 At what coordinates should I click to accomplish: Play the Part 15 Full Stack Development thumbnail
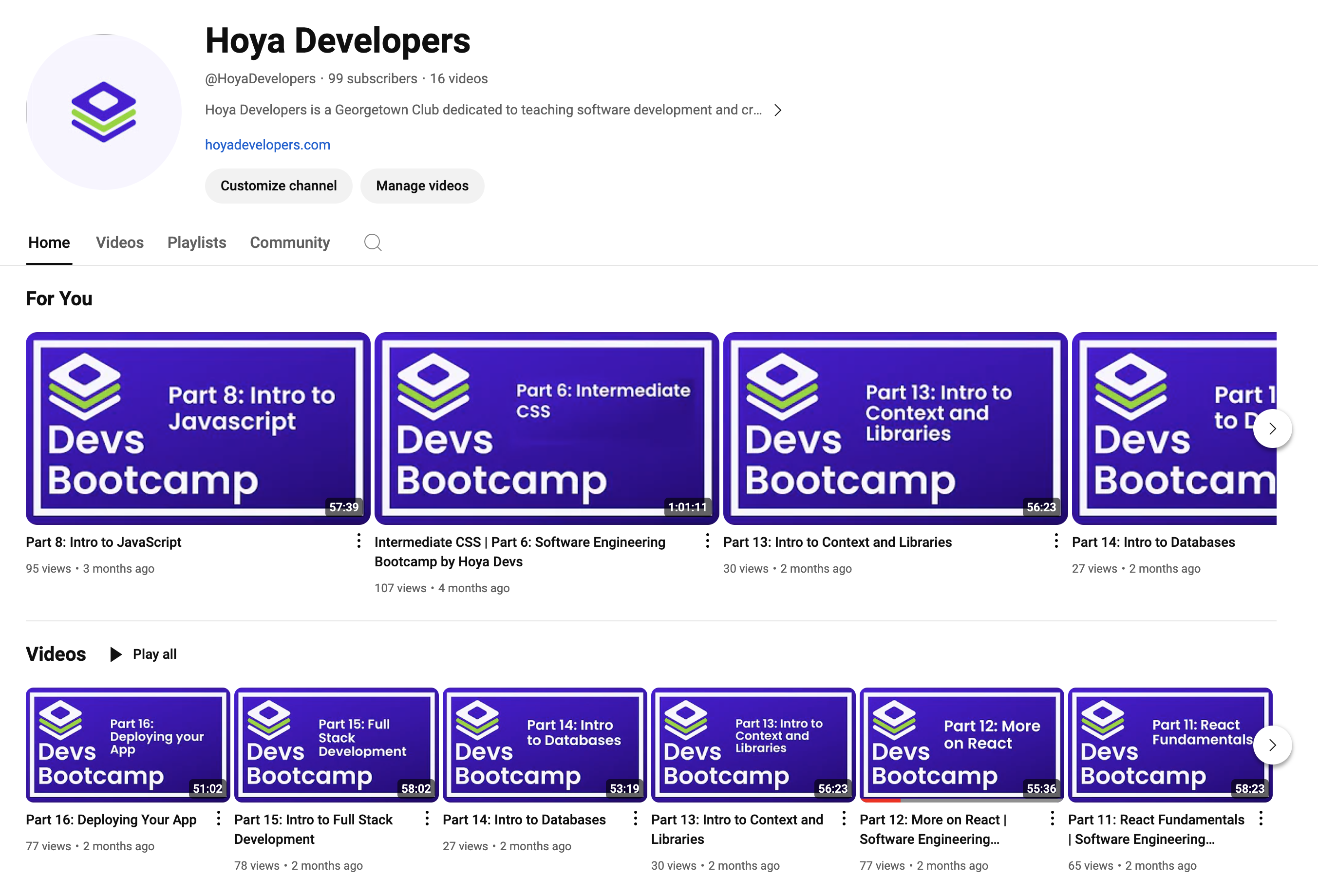(336, 745)
